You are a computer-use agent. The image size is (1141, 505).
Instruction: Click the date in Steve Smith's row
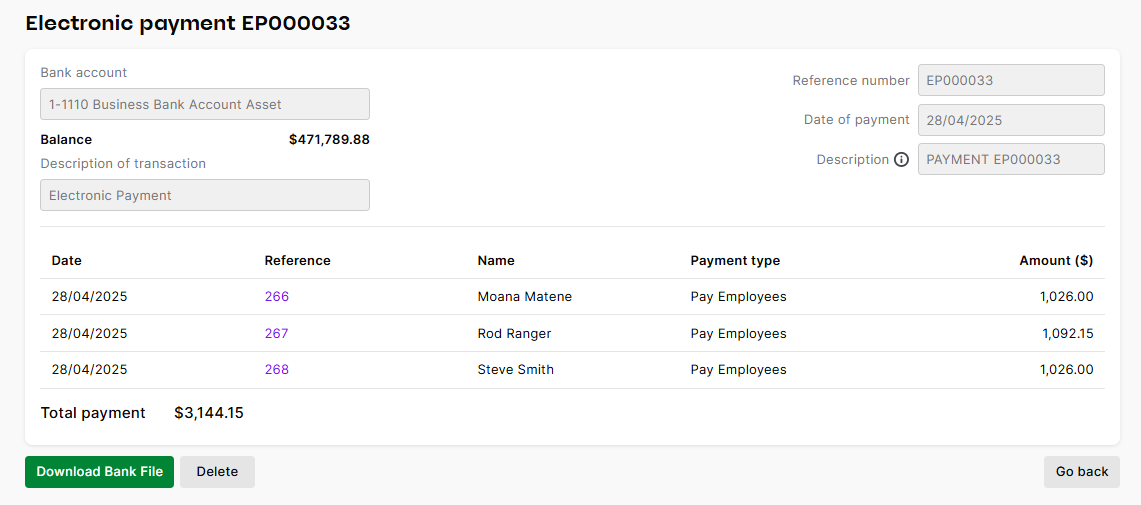[90, 370]
